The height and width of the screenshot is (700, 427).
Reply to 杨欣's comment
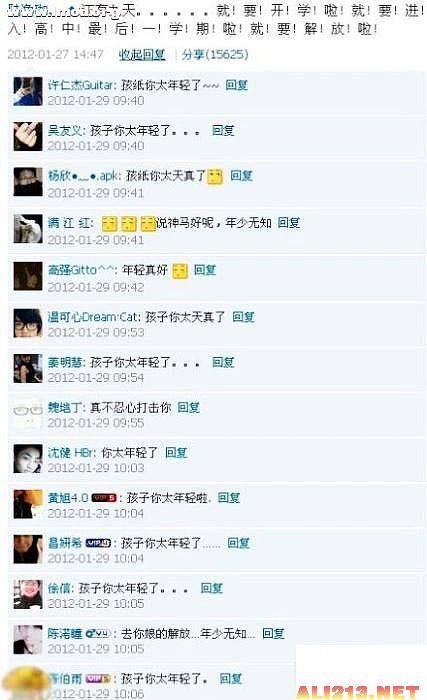[x=242, y=175]
